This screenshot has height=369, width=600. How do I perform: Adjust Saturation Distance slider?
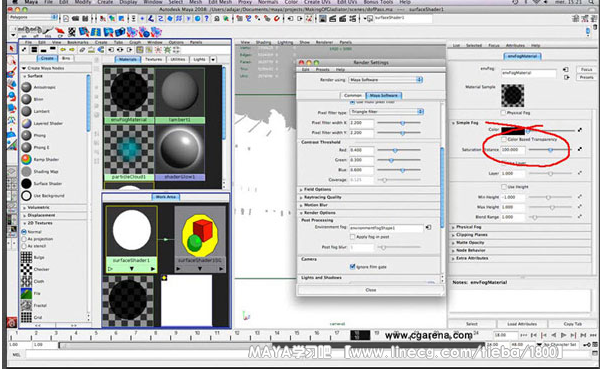[x=550, y=150]
